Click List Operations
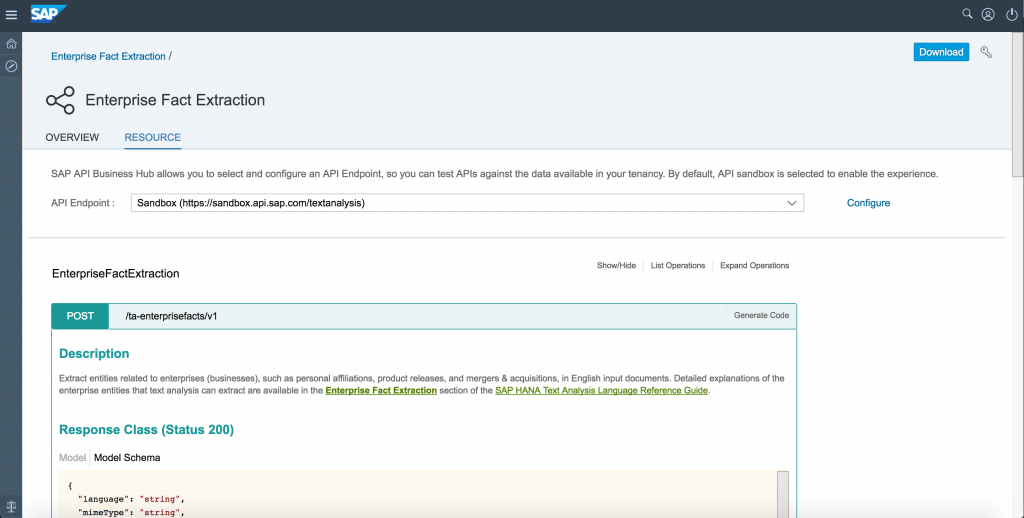Screen dimensions: 1024x518 (678, 265)
